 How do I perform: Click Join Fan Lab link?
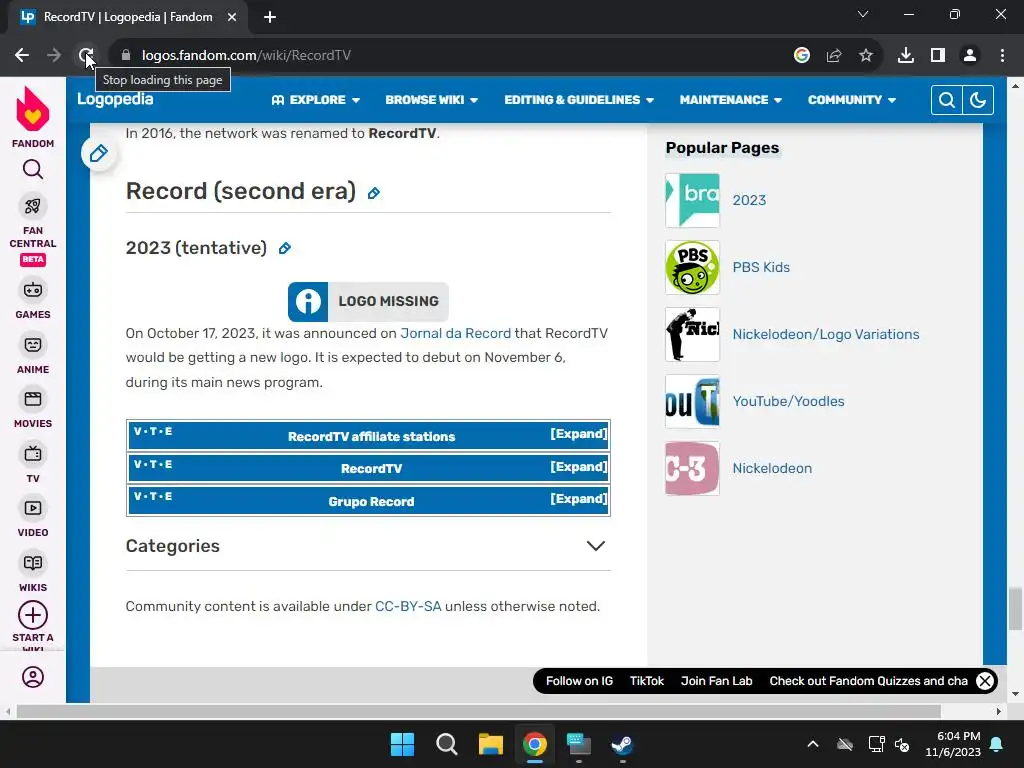716,681
